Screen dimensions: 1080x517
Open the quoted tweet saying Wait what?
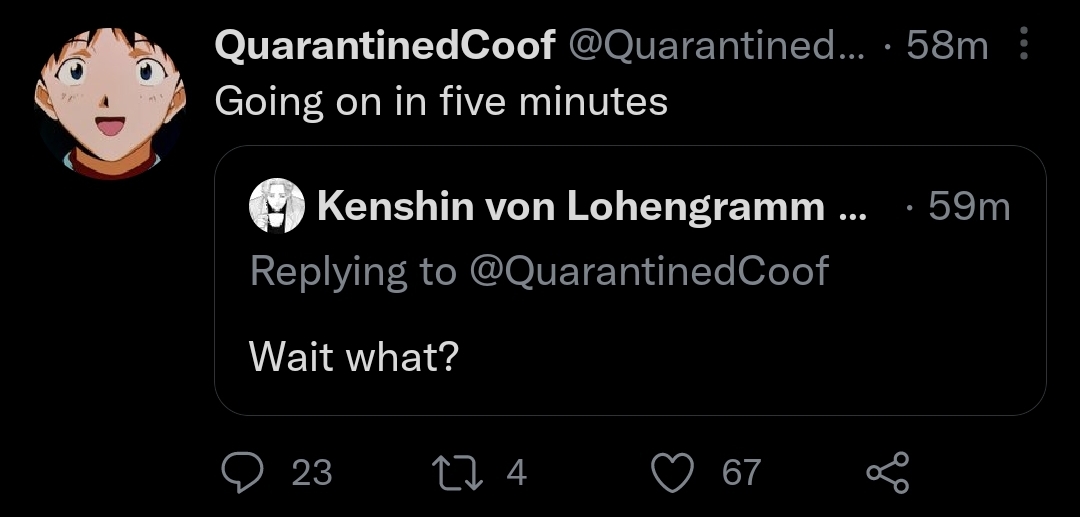pos(630,280)
